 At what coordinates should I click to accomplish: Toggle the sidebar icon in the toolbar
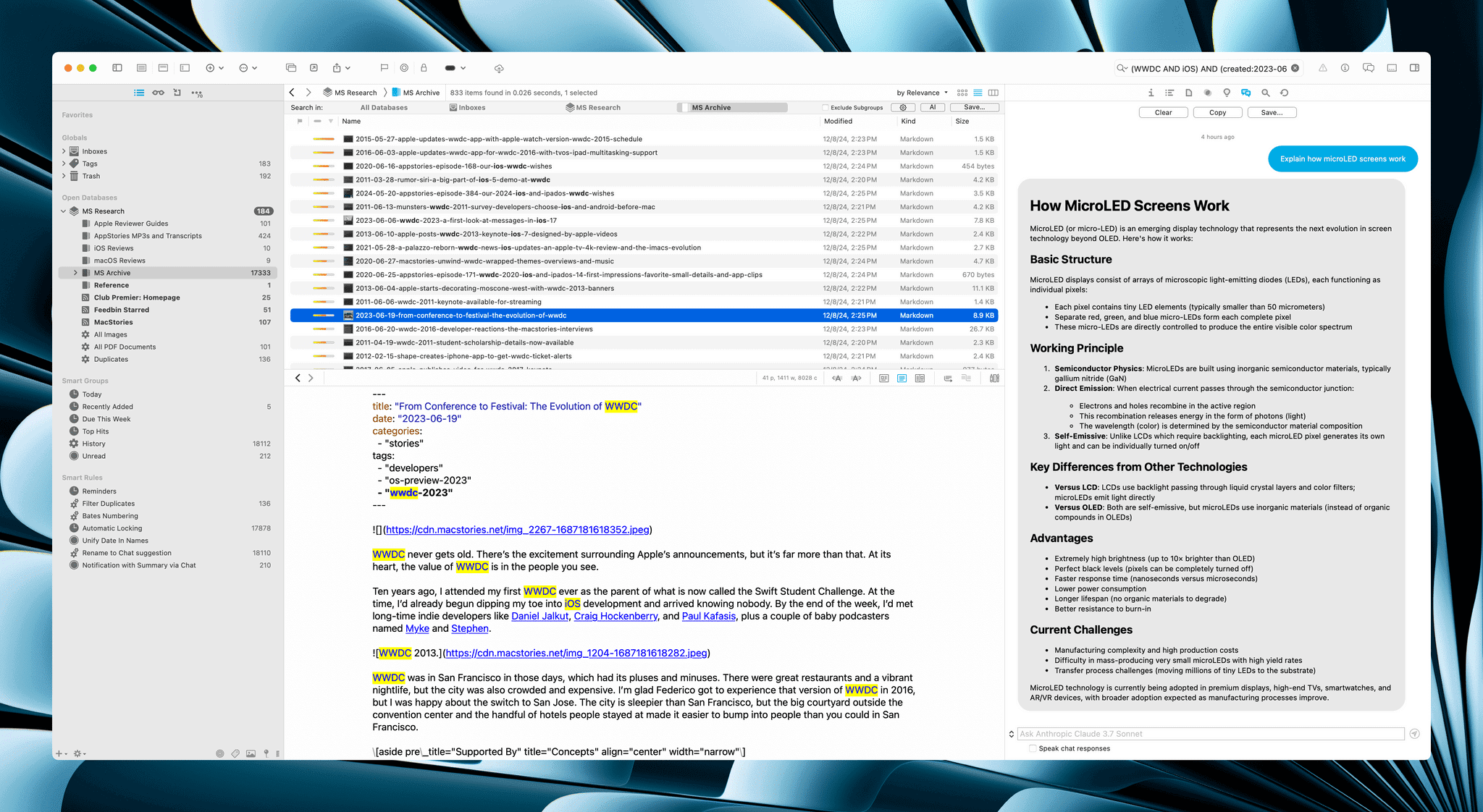coord(117,68)
